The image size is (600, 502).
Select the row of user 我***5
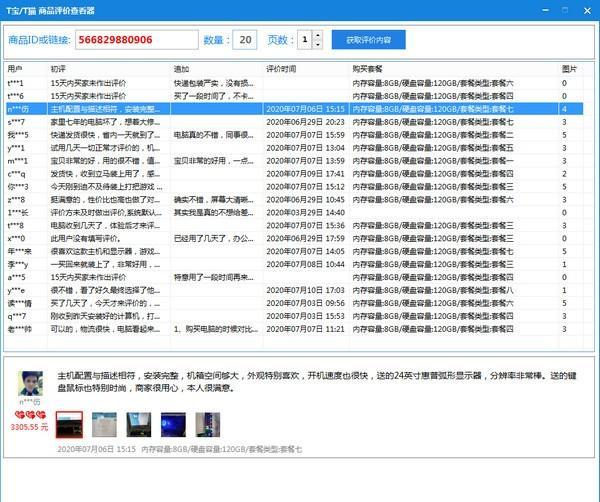click(294, 135)
